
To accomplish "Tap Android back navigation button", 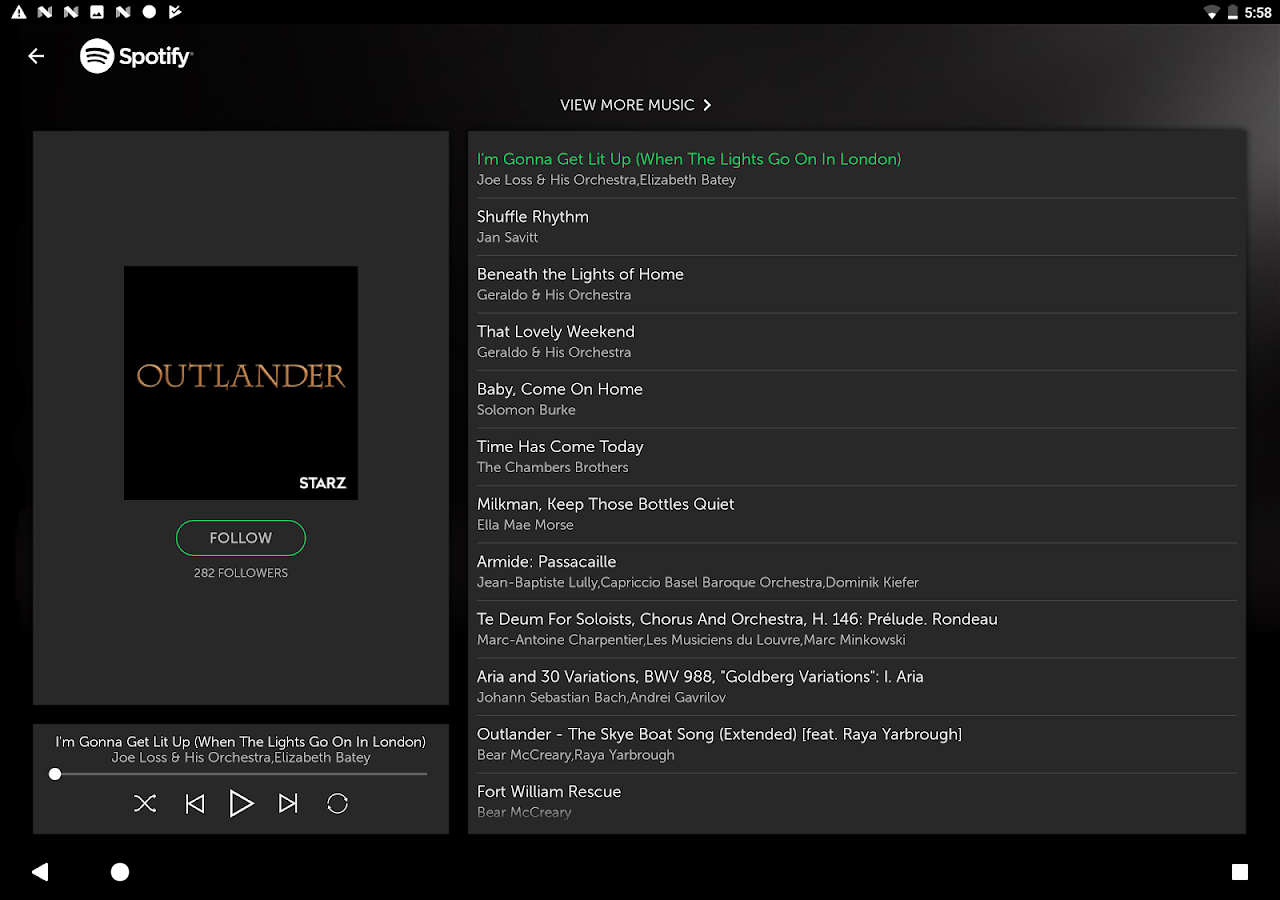I will (40, 872).
